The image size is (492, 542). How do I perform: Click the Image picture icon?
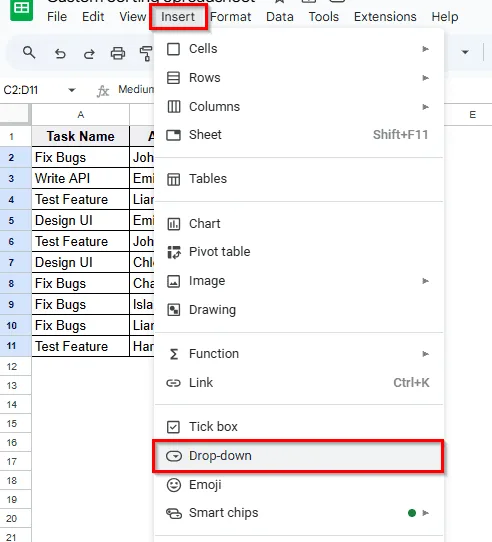tap(174, 281)
